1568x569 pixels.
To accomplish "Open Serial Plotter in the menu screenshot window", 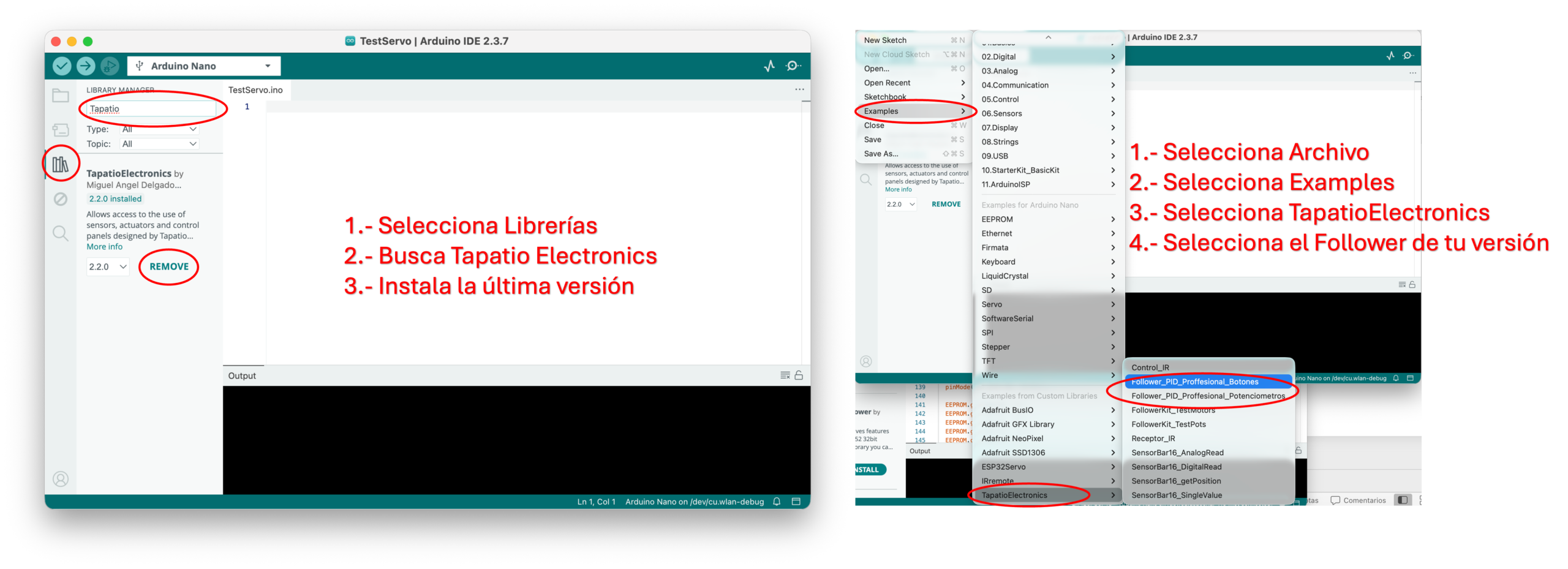I will (1390, 56).
